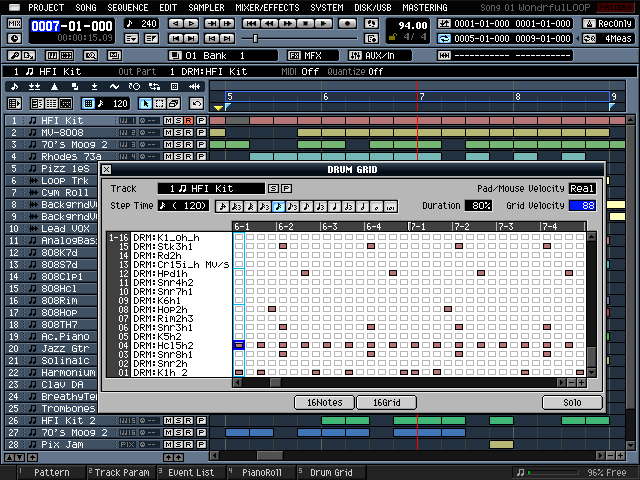Click the playback position slider handle
Viewport: 640px width, 480px height.
pos(256,39)
